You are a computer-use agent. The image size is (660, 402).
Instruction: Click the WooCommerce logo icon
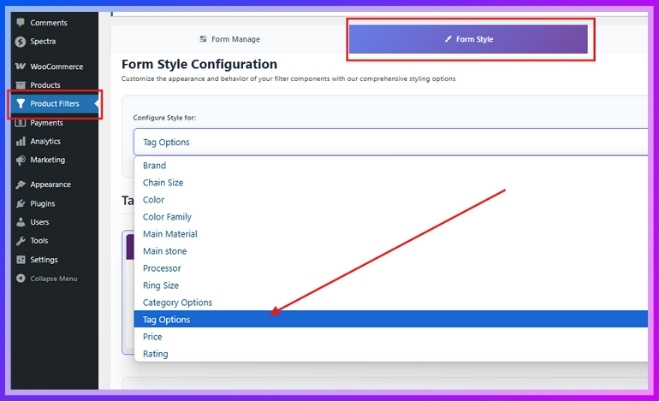tap(20, 67)
